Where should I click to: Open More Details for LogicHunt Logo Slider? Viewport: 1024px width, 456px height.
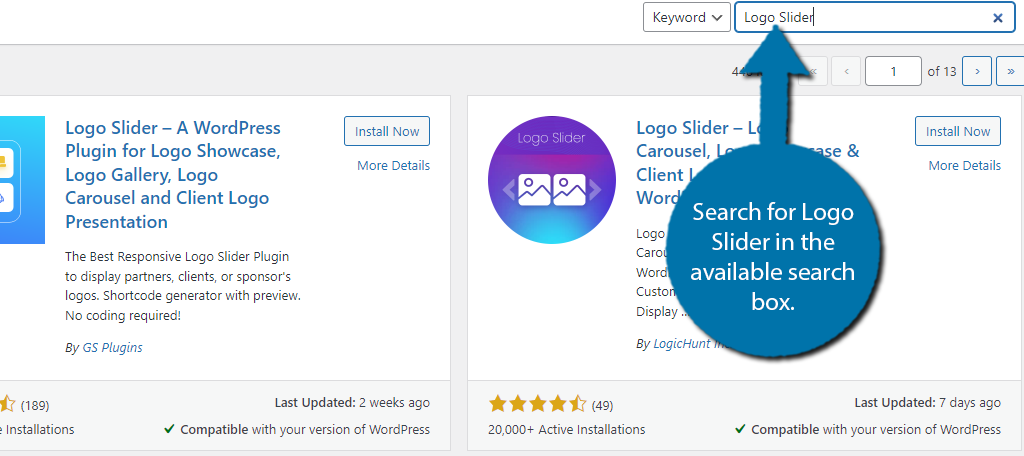click(x=965, y=166)
